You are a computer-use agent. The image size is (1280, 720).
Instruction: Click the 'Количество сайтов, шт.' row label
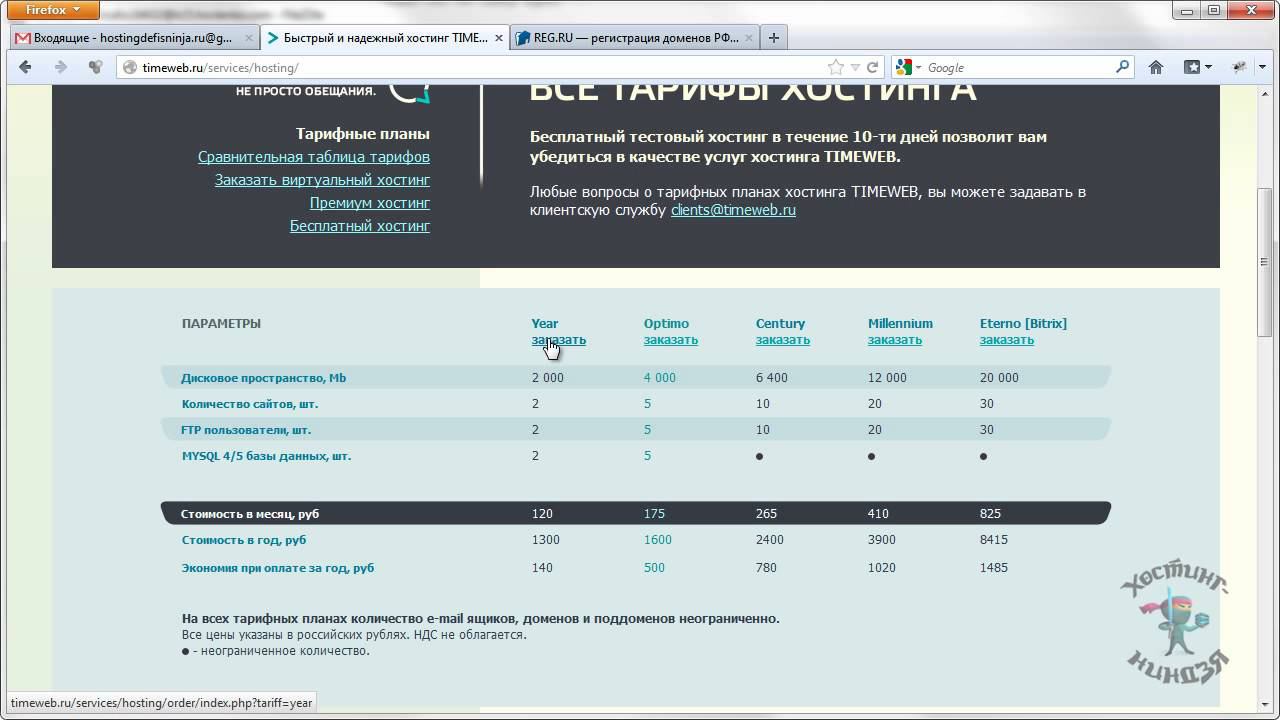(x=250, y=404)
